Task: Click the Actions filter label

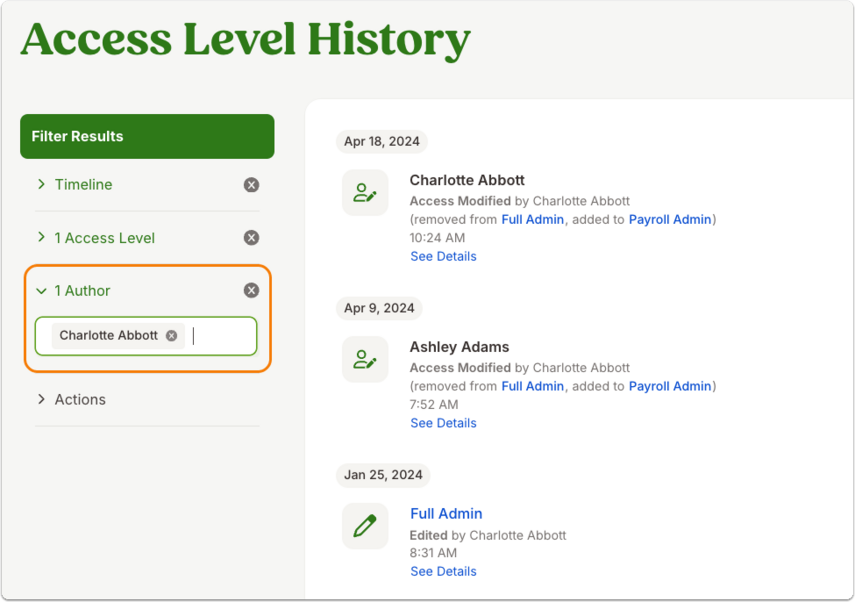Action: pyautogui.click(x=80, y=399)
